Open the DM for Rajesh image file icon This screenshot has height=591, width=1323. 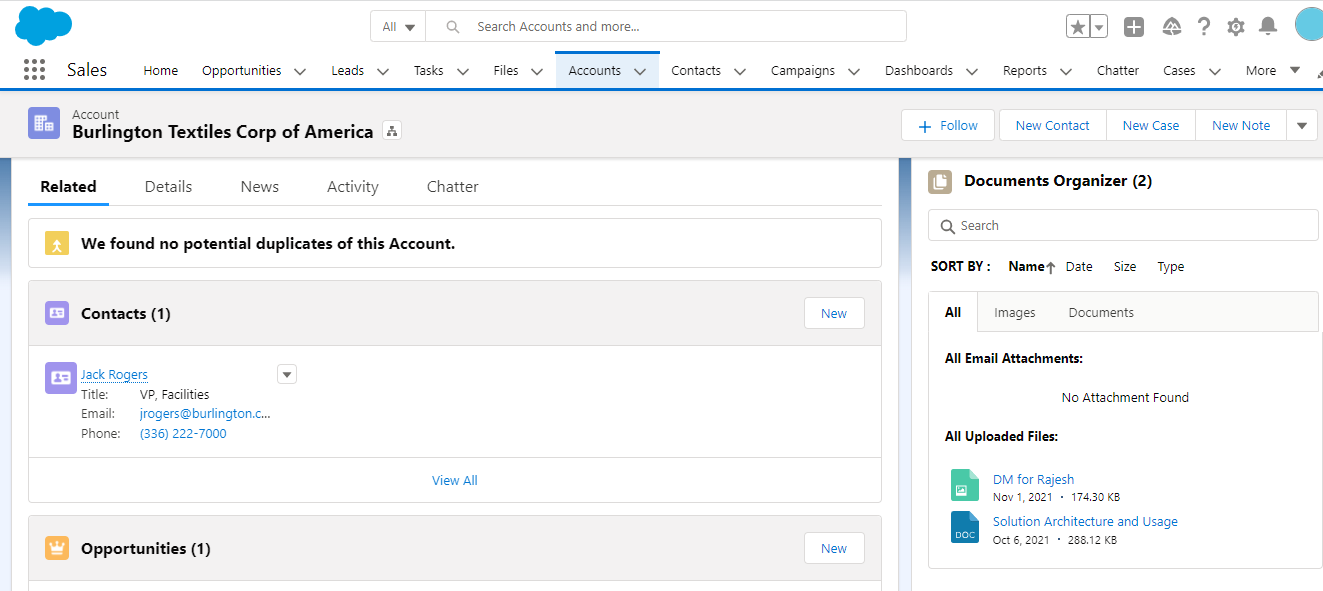coord(964,485)
